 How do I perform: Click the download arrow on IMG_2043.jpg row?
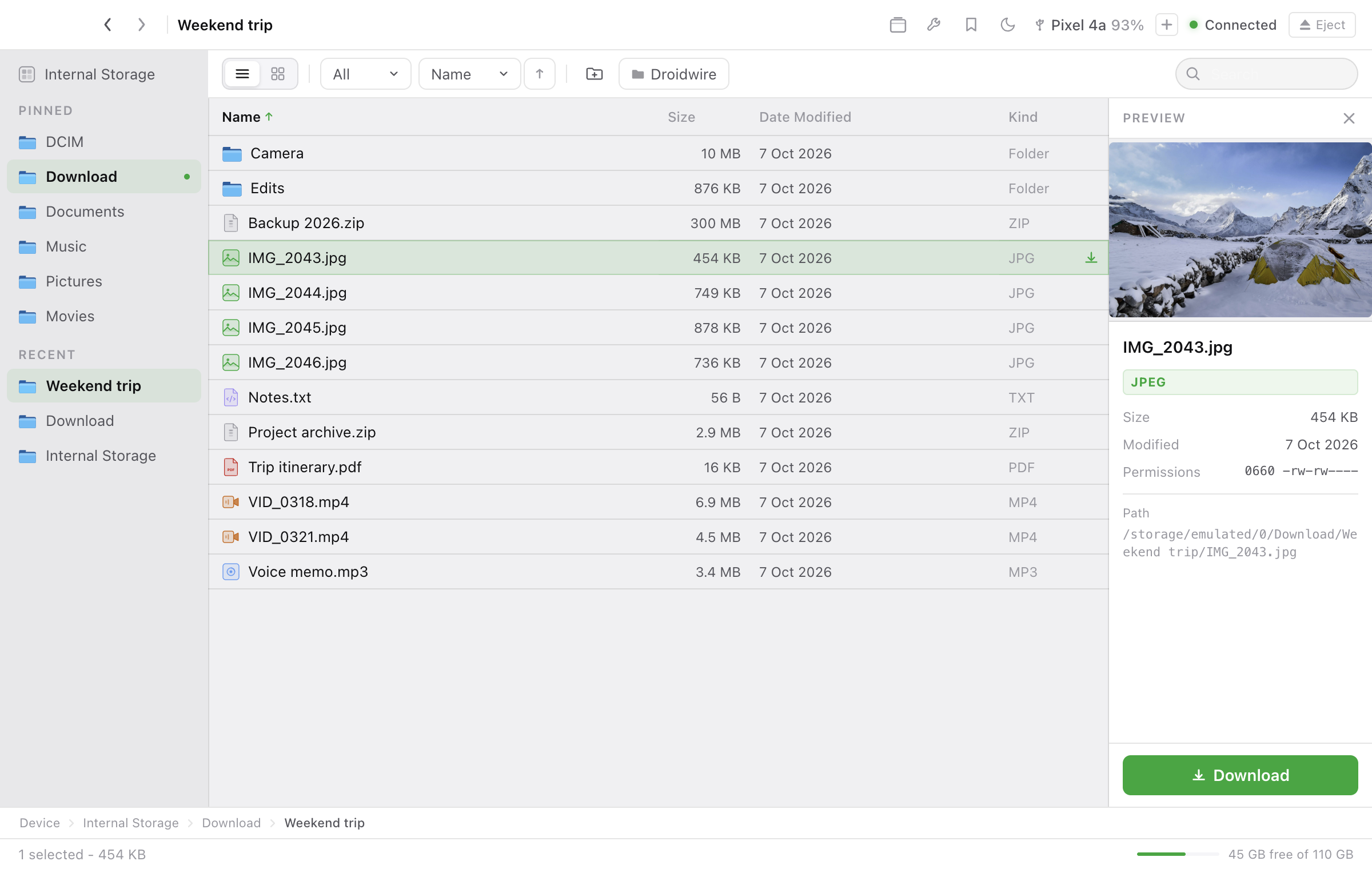[x=1091, y=258]
